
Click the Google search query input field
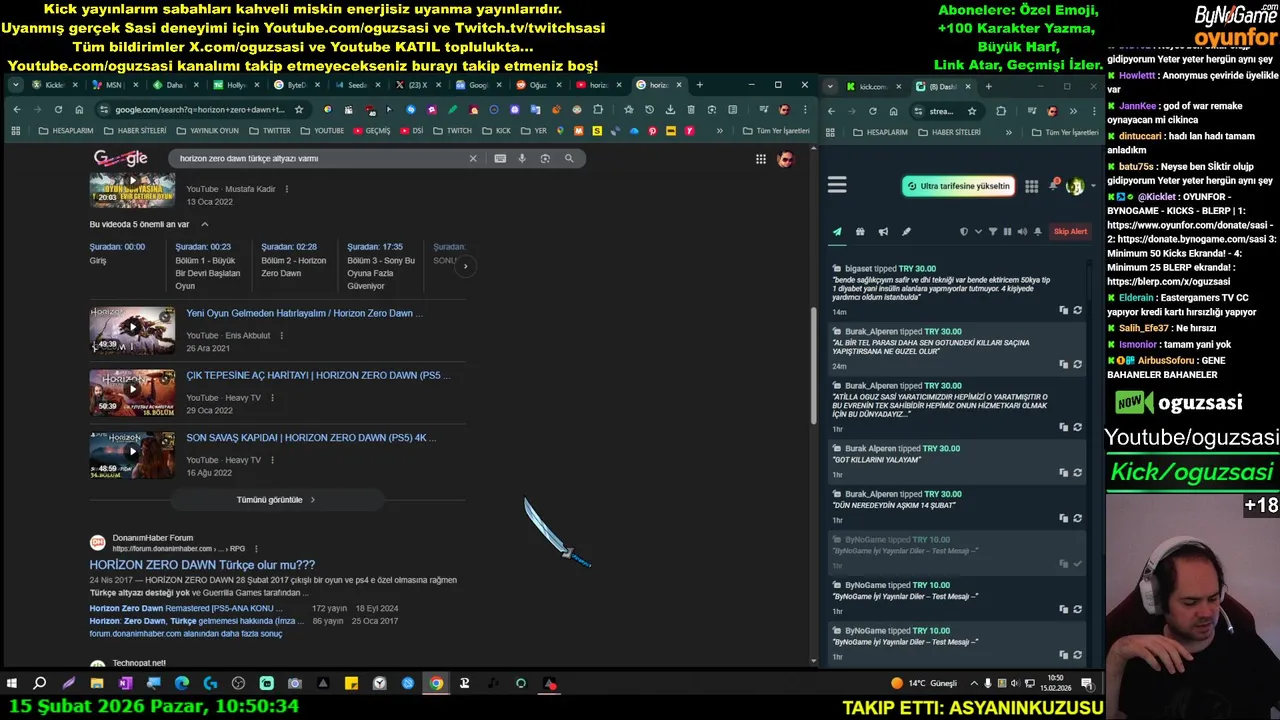pyautogui.click(x=320, y=158)
